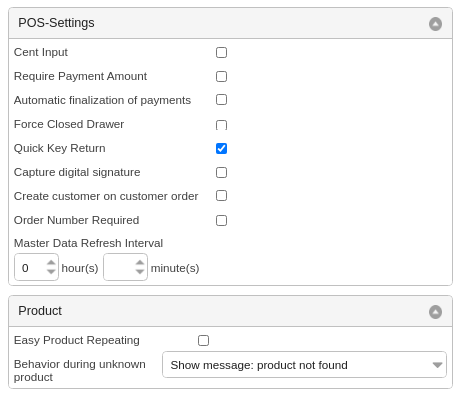Viewport: 460px width, 397px height.
Task: Click the Order Number Required label
Action: (x=76, y=220)
